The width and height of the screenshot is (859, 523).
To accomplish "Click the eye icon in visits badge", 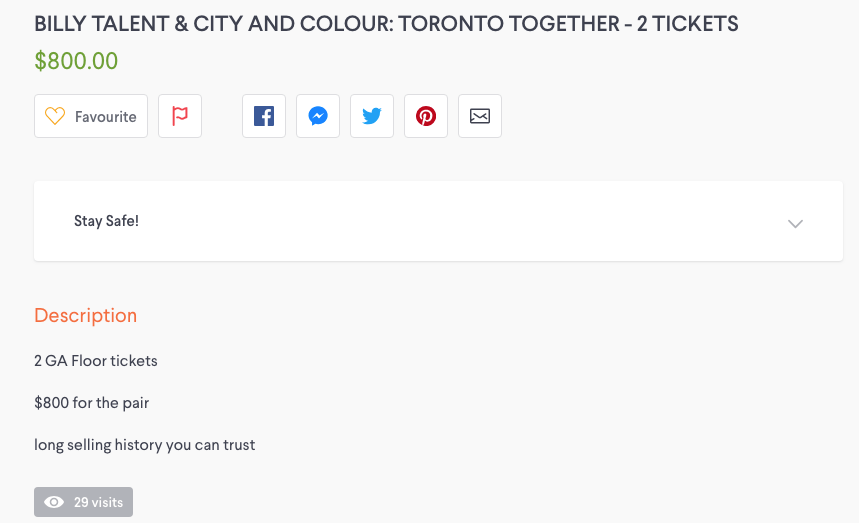I will (54, 502).
